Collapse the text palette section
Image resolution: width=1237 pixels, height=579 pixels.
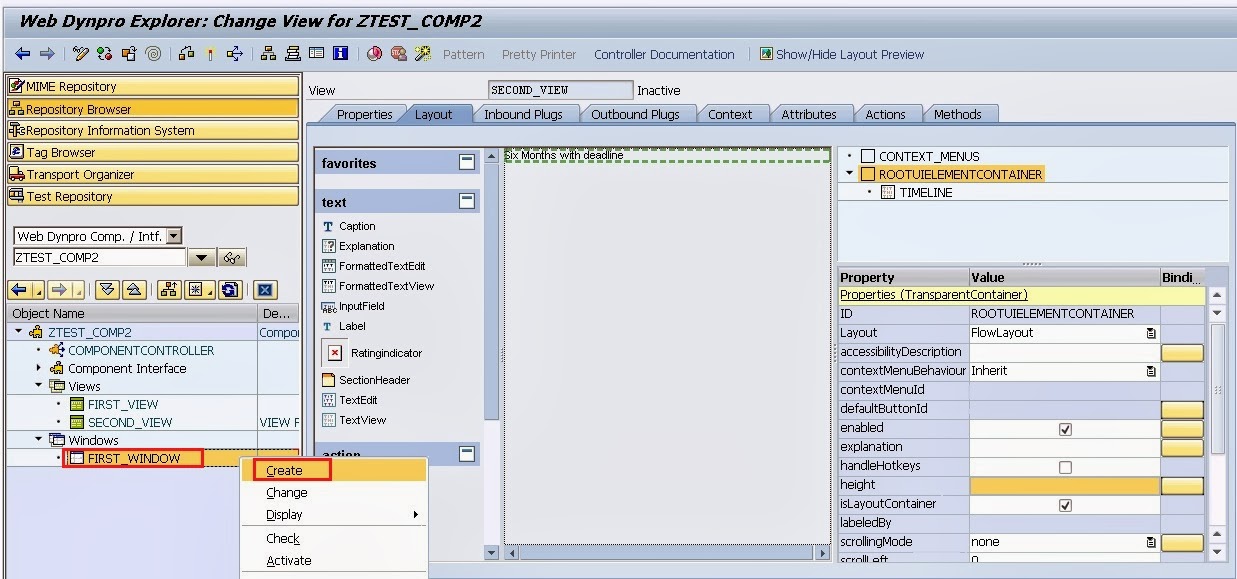coord(467,201)
